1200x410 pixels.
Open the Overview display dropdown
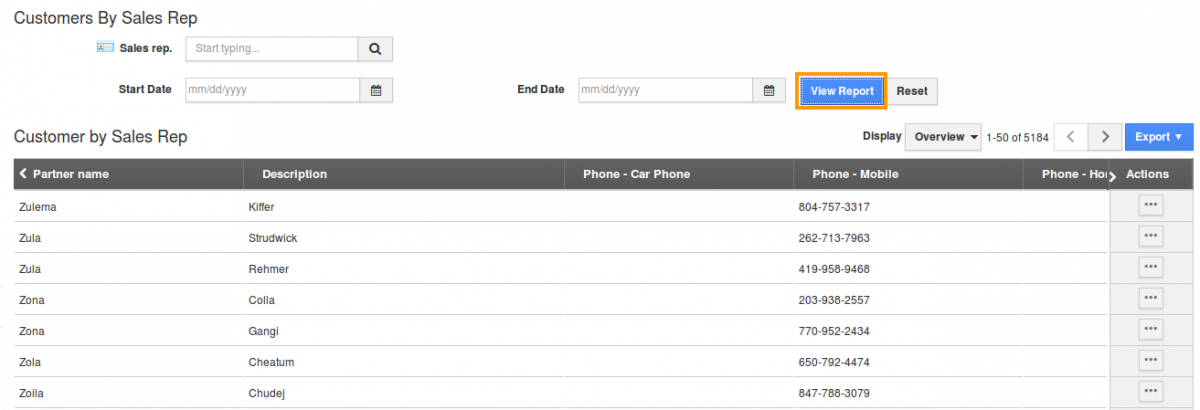pos(943,137)
